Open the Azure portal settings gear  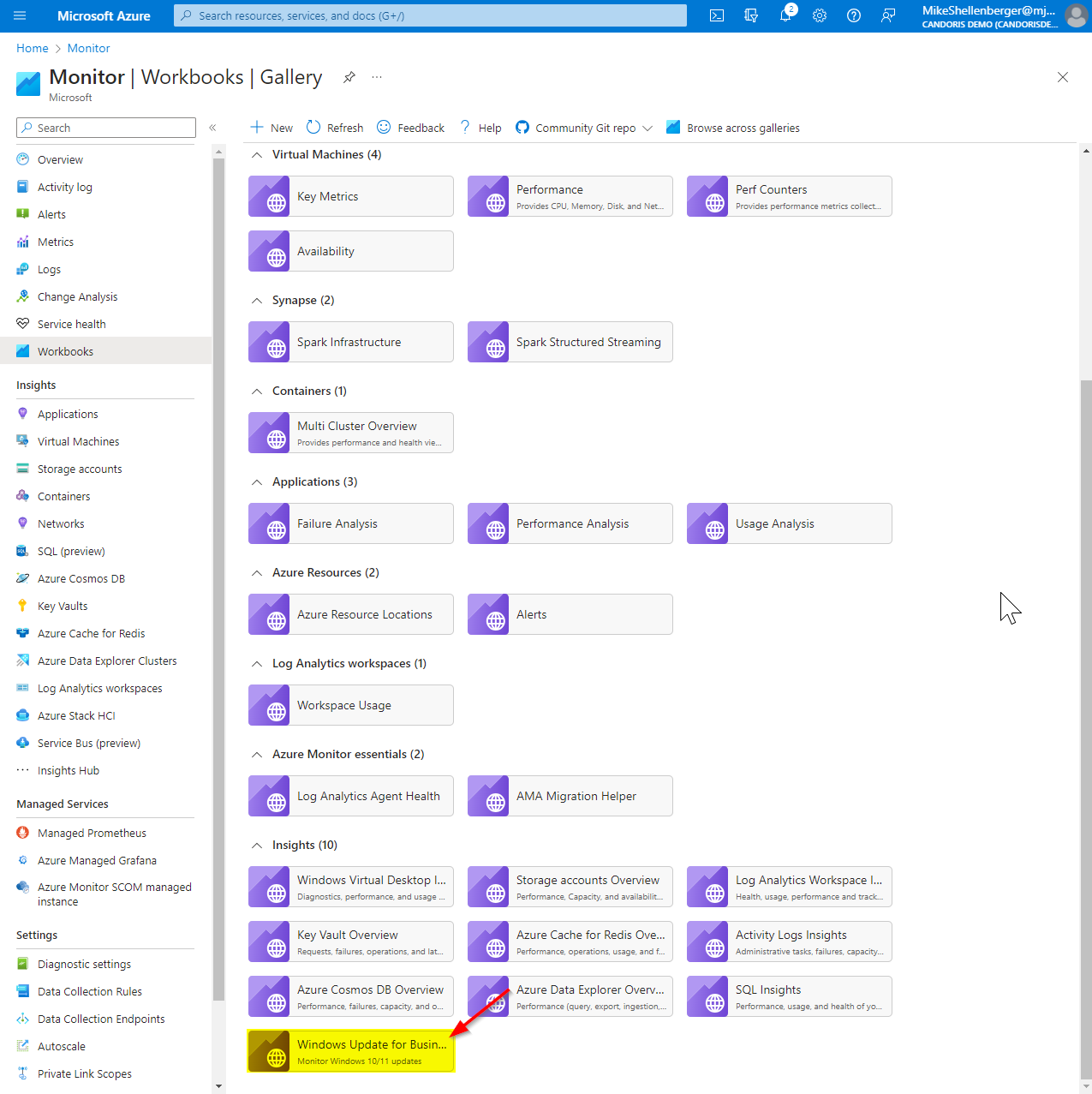[x=819, y=15]
